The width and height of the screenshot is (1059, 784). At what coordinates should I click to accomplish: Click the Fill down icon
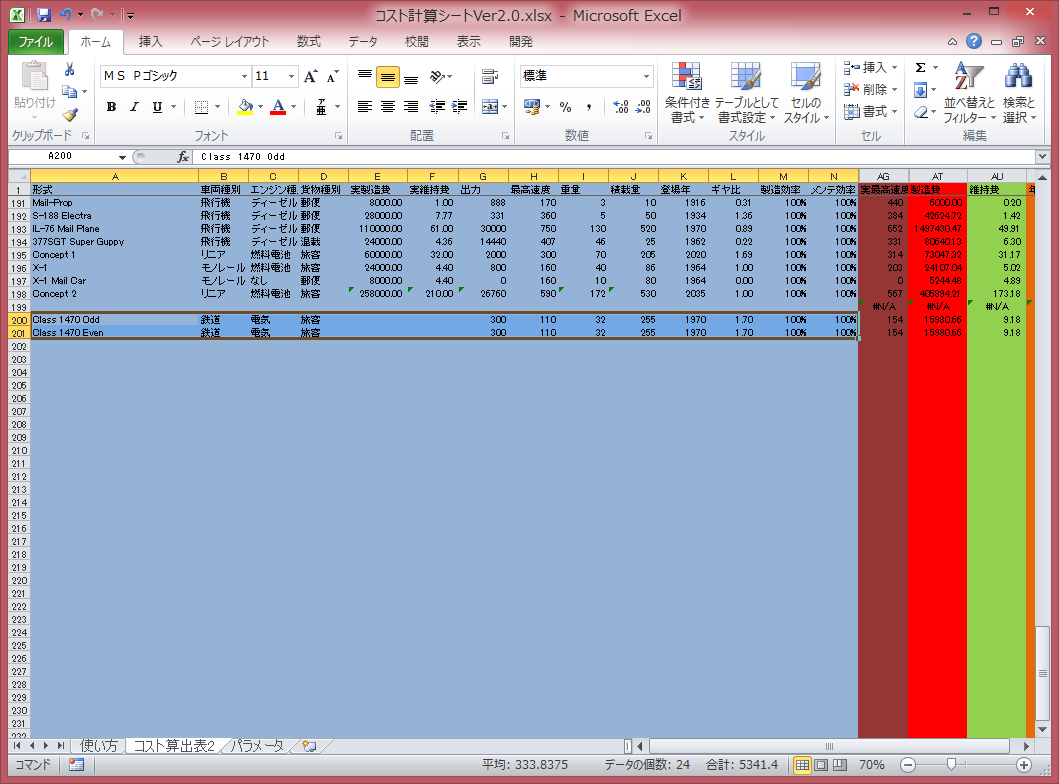921,90
